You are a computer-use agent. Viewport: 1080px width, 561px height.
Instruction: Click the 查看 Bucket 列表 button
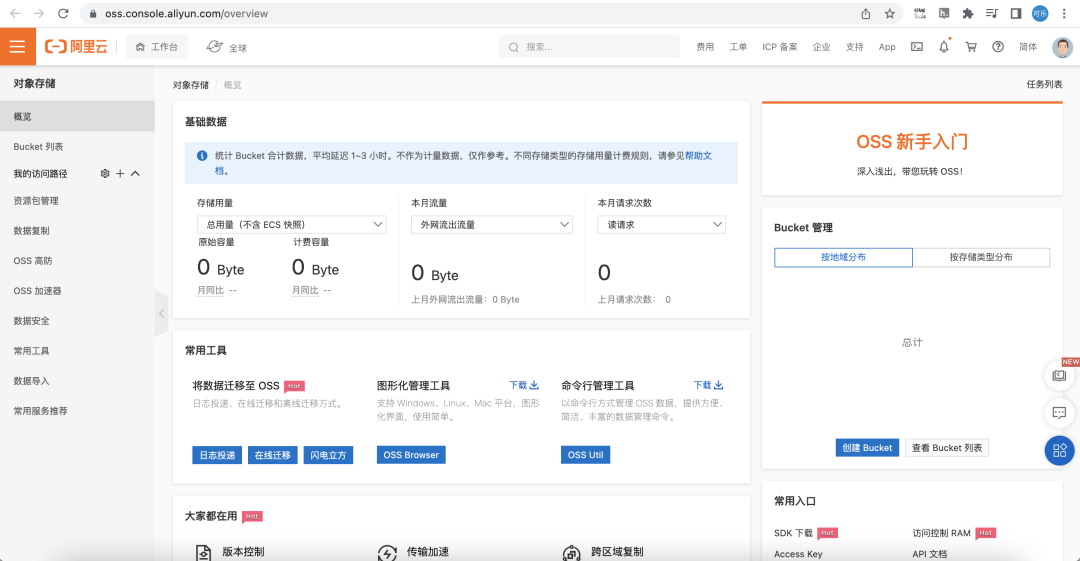tap(946, 448)
